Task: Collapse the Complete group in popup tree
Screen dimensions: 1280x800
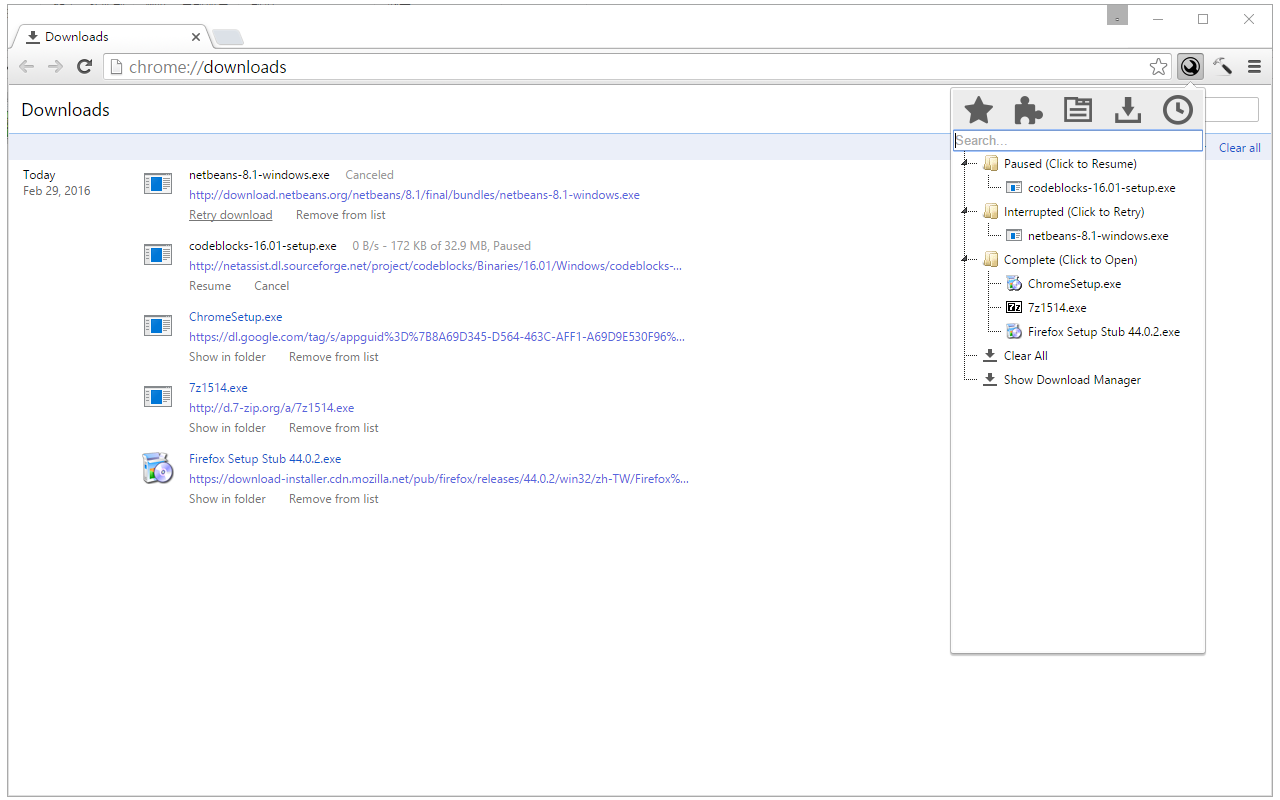Action: [965, 259]
